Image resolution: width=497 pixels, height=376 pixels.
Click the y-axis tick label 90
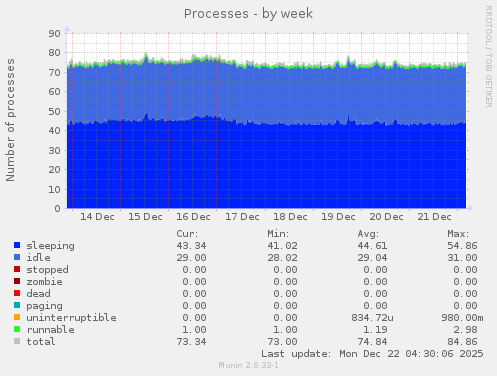click(54, 33)
